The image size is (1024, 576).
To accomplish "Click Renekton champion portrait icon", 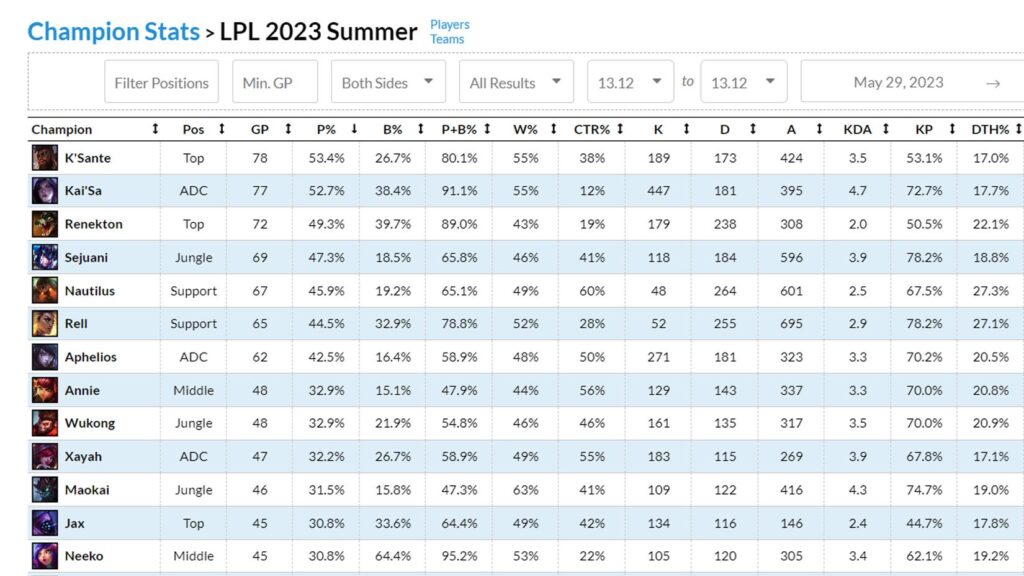I will 44,224.
